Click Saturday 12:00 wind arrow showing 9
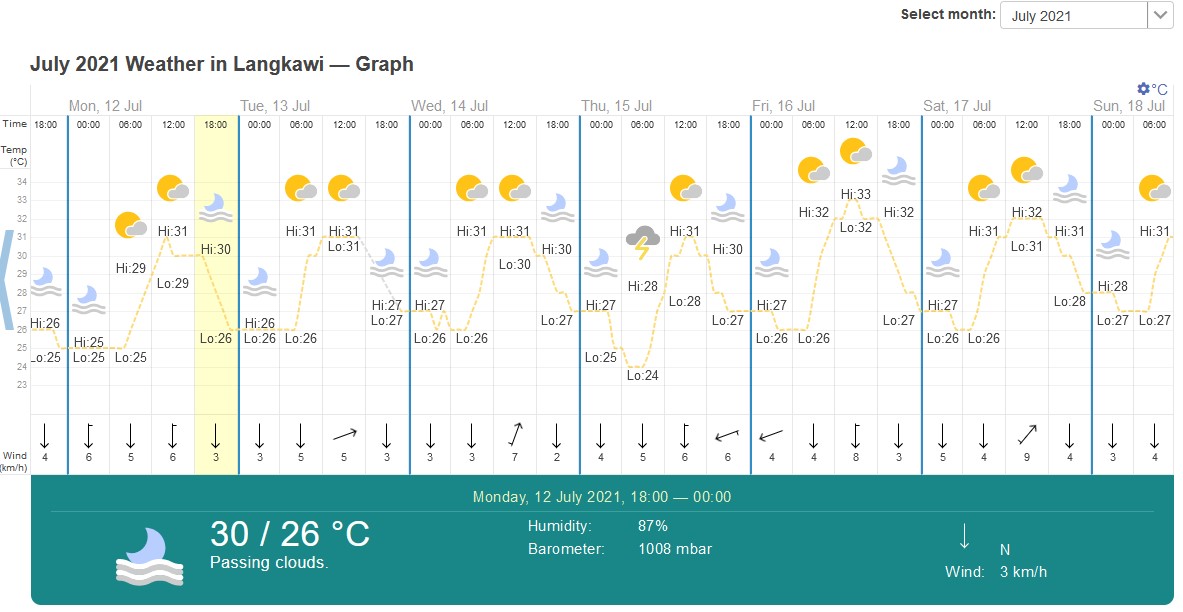The image size is (1183, 612). pos(1027,434)
